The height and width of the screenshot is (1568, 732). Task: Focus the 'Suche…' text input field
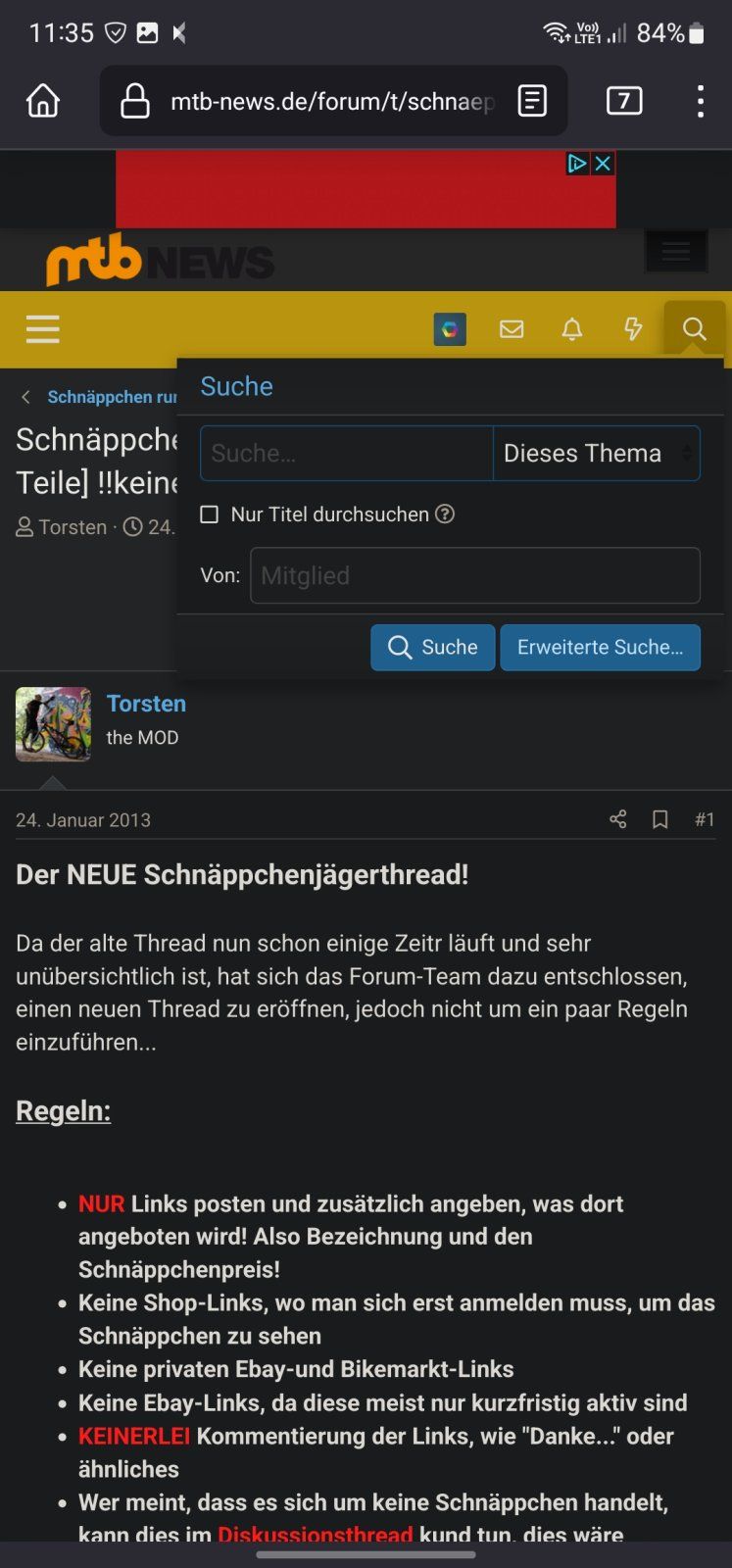tap(346, 454)
